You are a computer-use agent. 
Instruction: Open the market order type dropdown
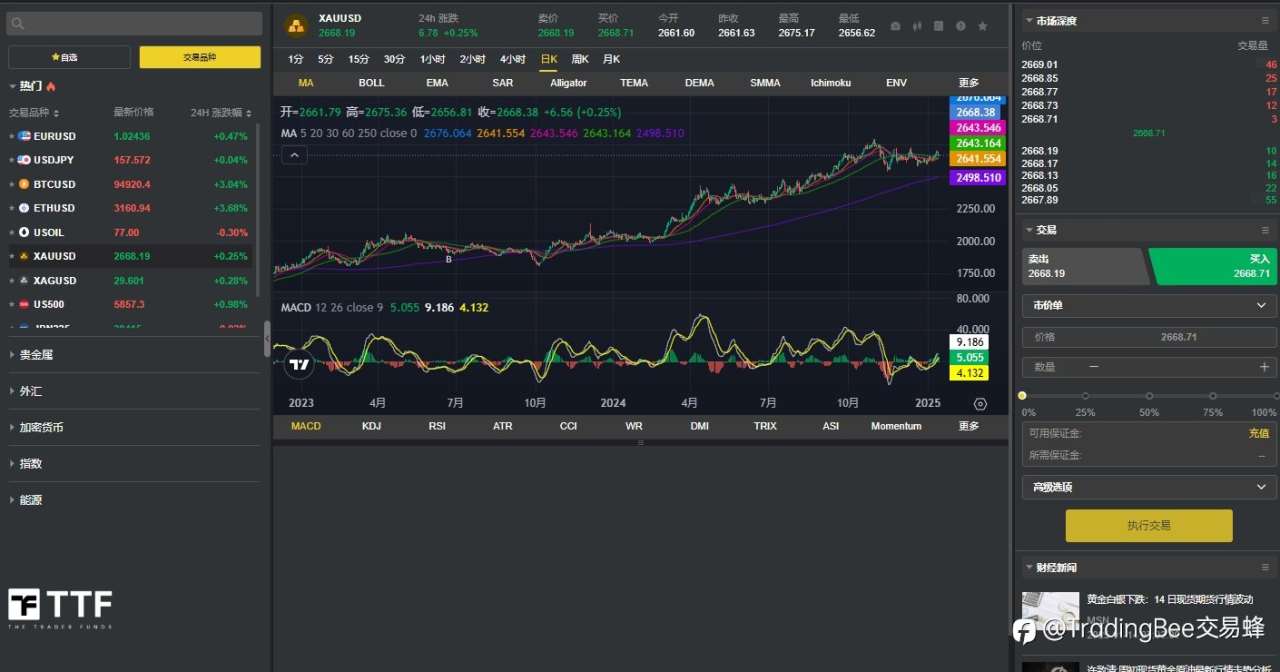point(1148,306)
